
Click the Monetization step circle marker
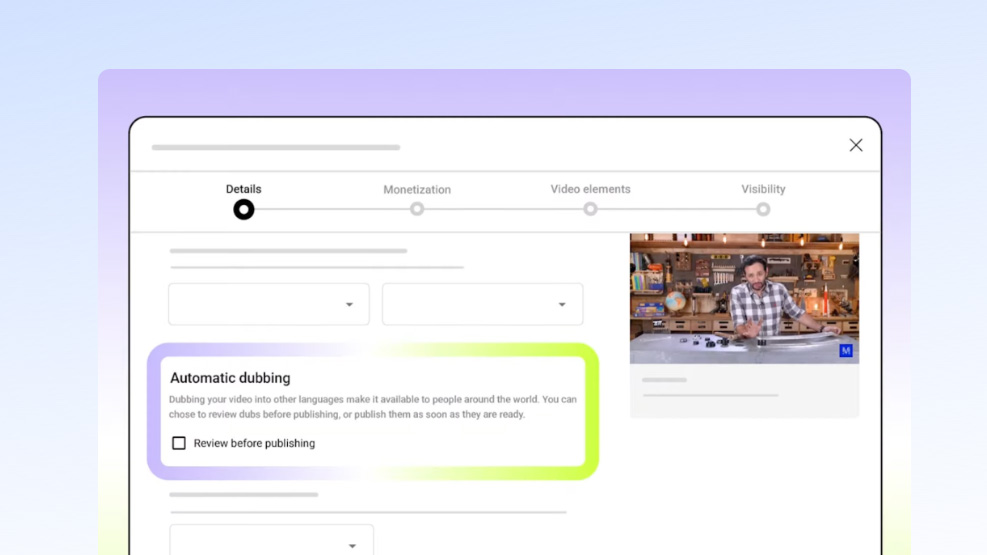[417, 209]
